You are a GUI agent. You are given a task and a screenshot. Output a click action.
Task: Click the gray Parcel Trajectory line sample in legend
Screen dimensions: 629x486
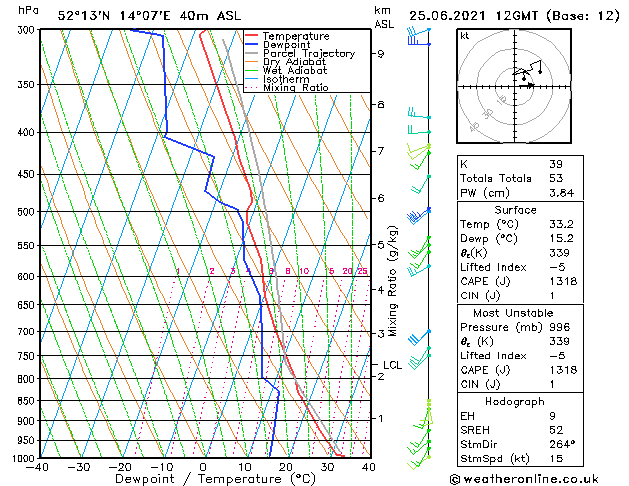coord(252,53)
